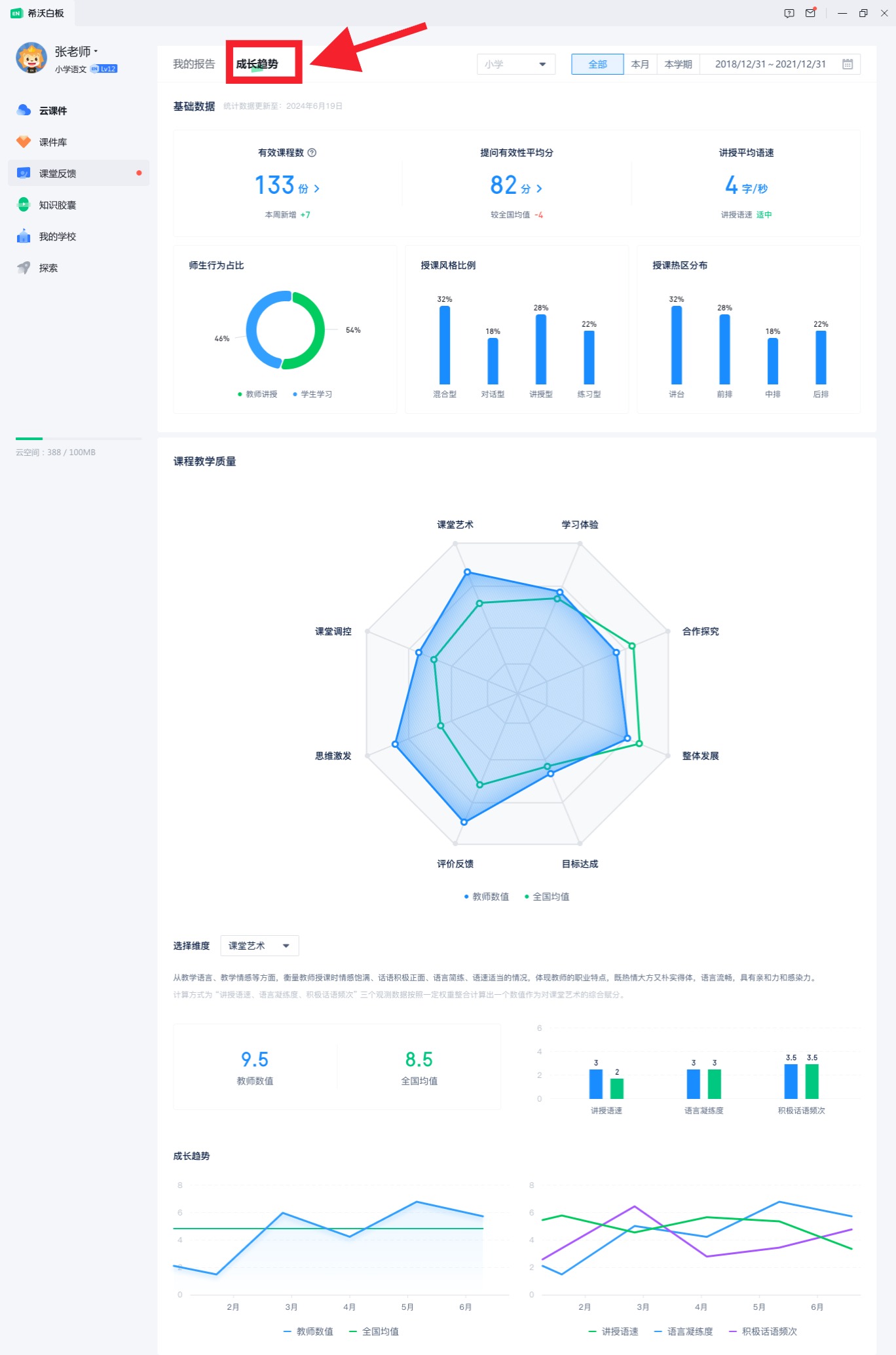Expand the 小学 grade dropdown

click(515, 64)
